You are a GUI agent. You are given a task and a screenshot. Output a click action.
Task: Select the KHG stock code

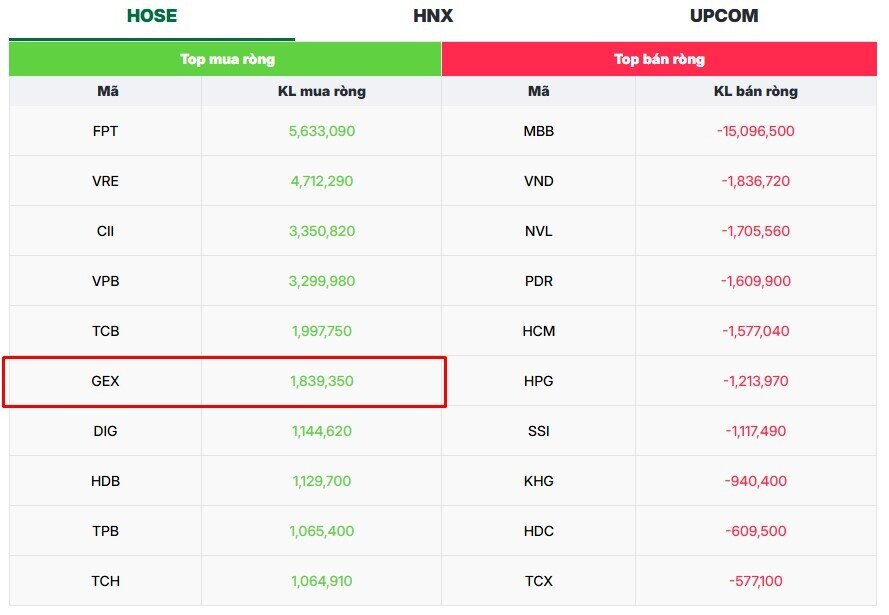point(539,481)
